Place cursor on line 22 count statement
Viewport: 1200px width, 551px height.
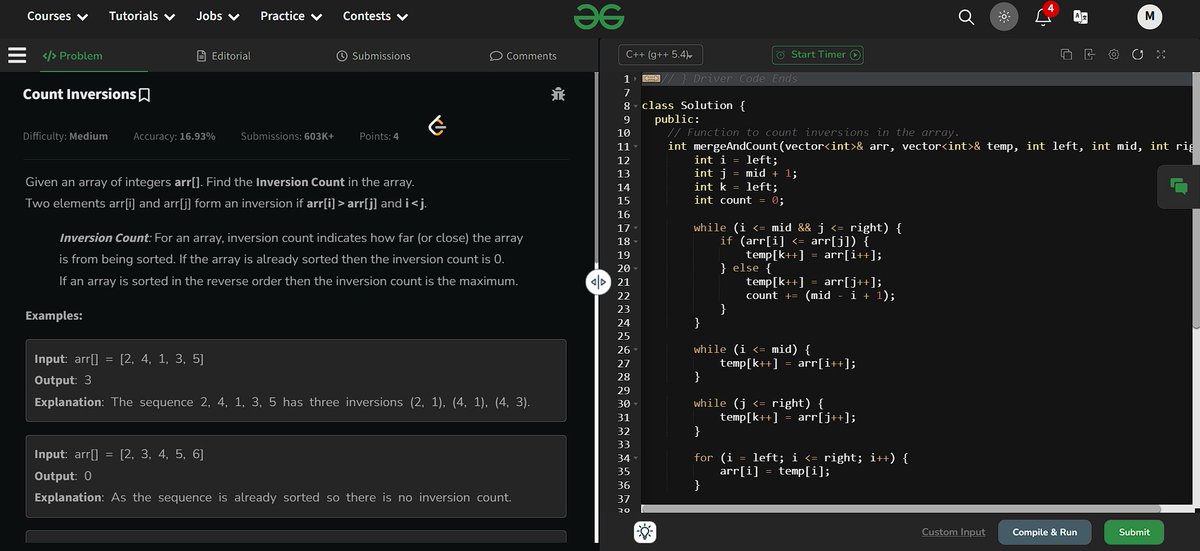click(820, 295)
